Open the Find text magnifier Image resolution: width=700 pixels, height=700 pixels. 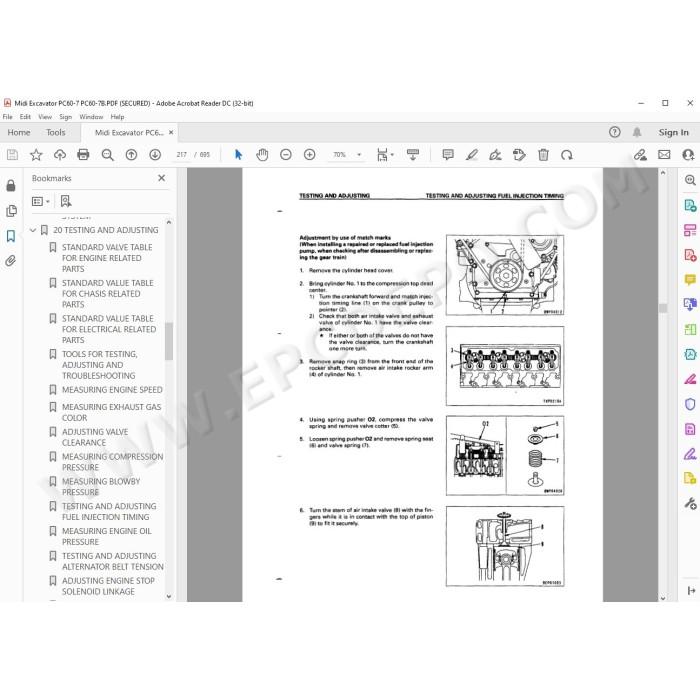pos(107,155)
